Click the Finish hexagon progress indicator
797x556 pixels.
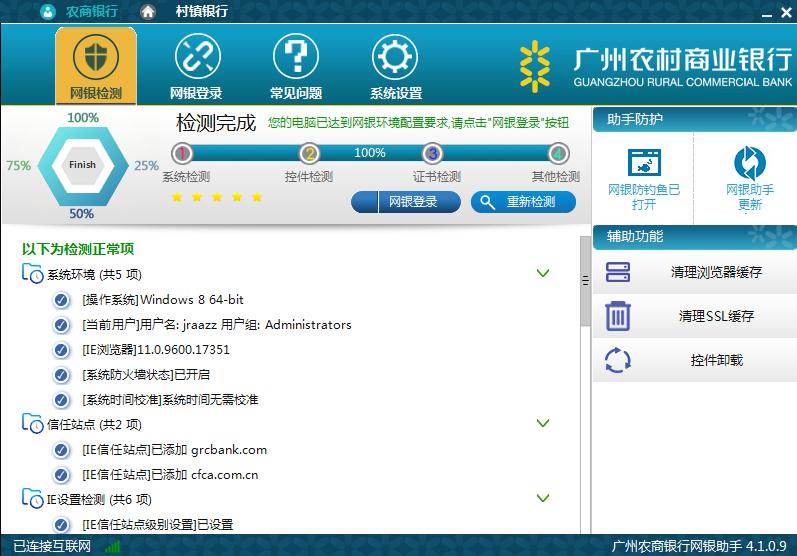(82, 165)
